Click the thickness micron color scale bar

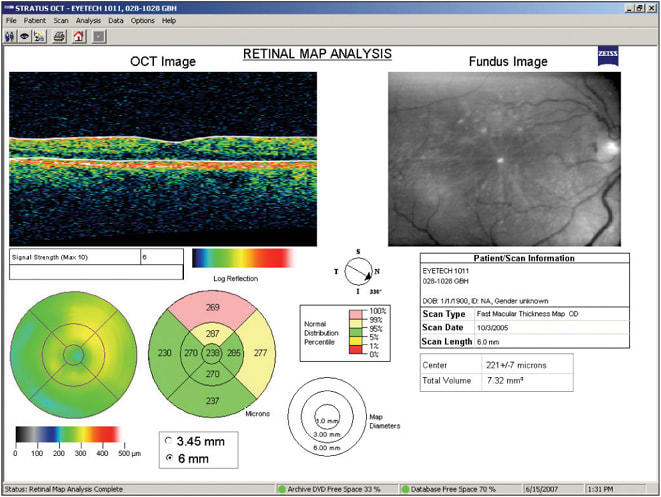coord(67,434)
